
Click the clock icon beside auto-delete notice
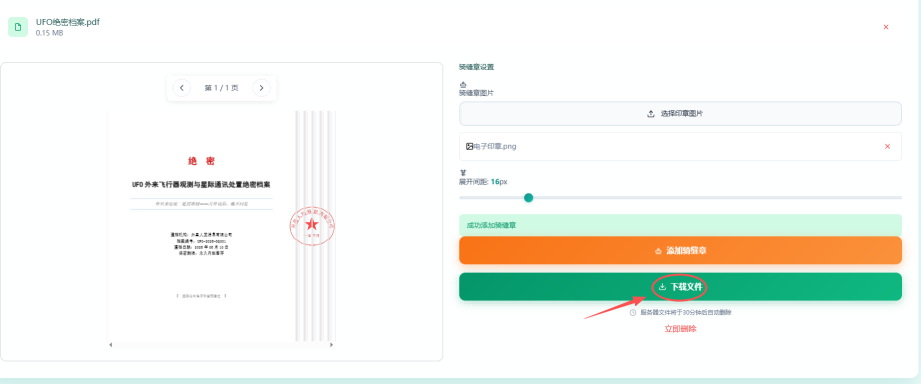click(633, 313)
